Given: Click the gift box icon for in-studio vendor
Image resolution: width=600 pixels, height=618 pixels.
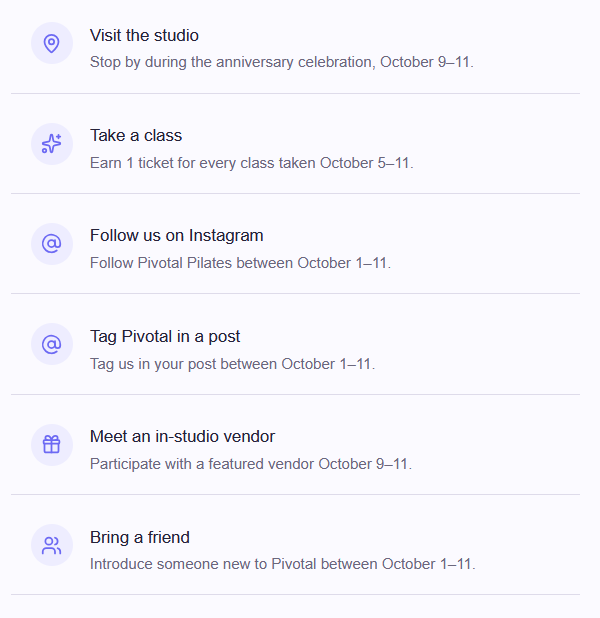Looking at the screenshot, I should pos(52,445).
